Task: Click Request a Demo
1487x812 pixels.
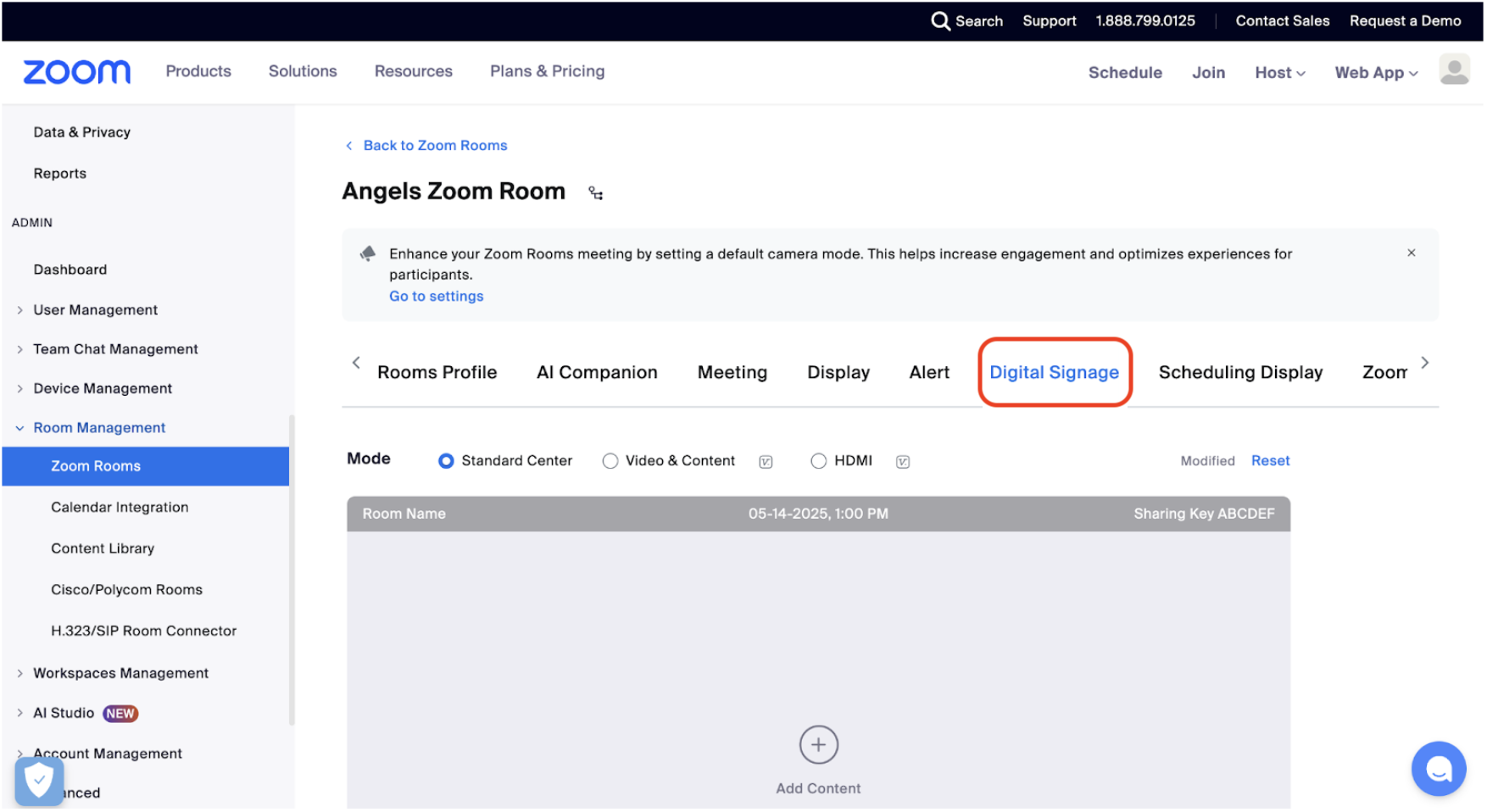Action: pos(1405,21)
